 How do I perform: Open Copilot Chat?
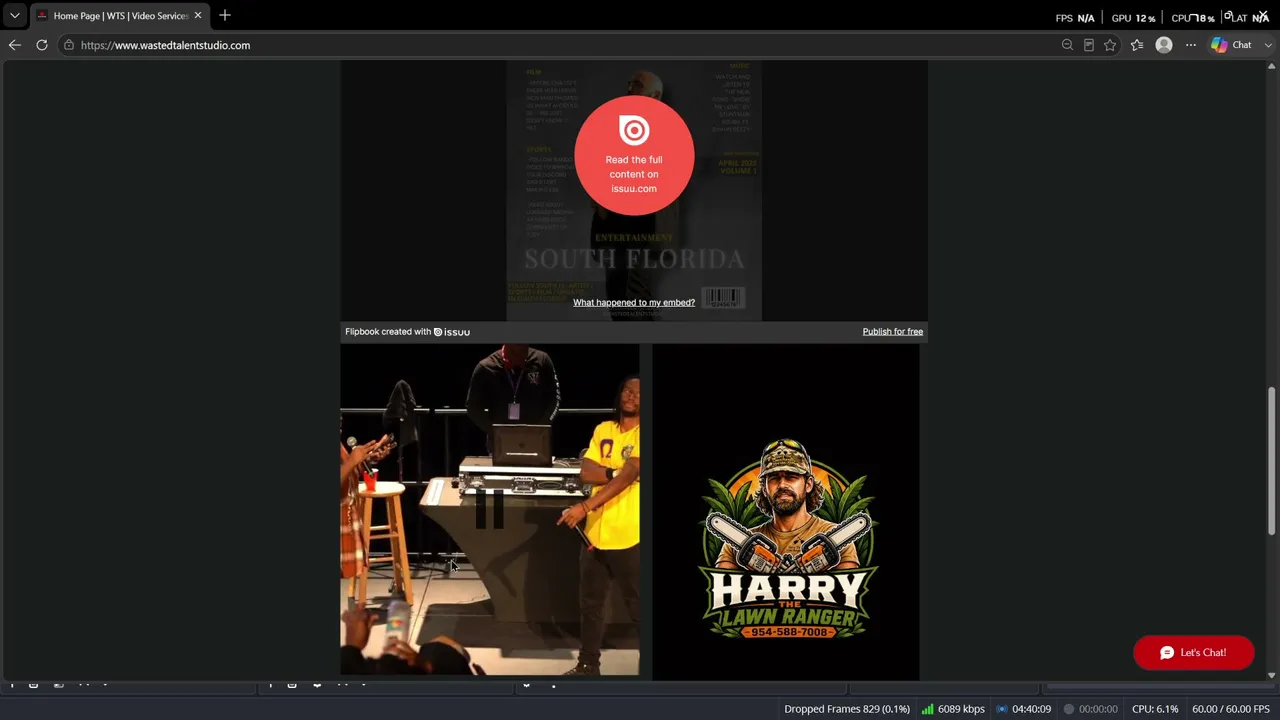click(1232, 45)
